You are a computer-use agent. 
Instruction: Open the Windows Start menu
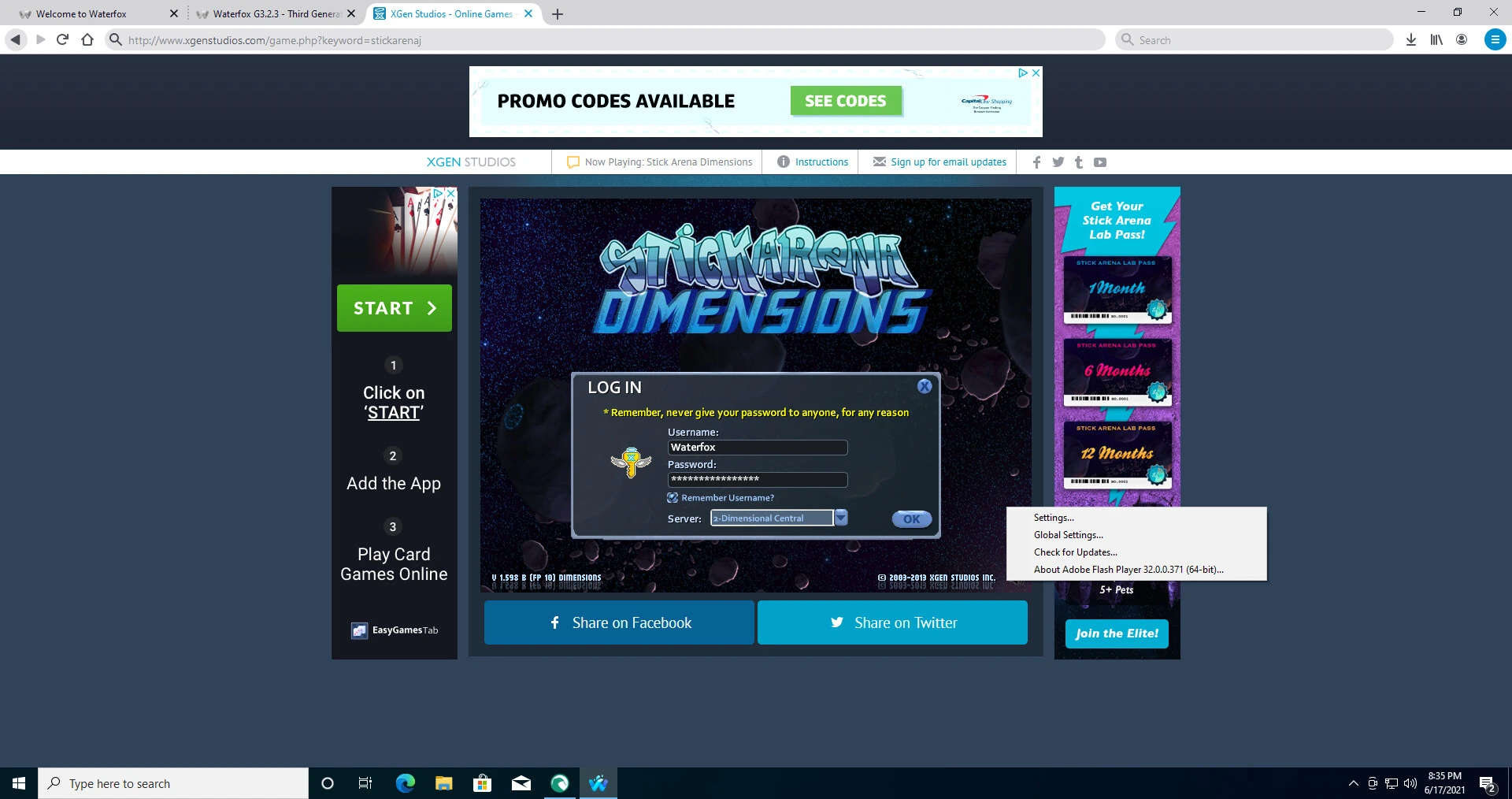pyautogui.click(x=19, y=783)
